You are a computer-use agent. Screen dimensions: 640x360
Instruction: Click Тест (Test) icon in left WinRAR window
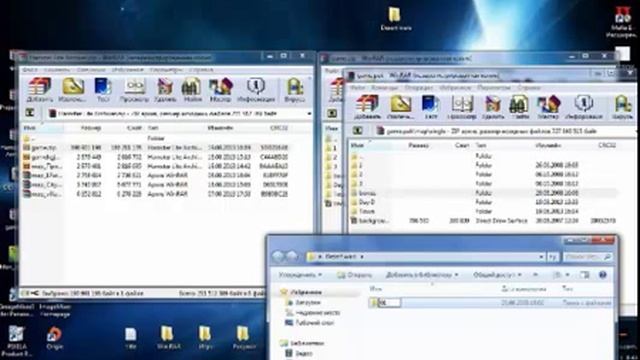[x=103, y=90]
